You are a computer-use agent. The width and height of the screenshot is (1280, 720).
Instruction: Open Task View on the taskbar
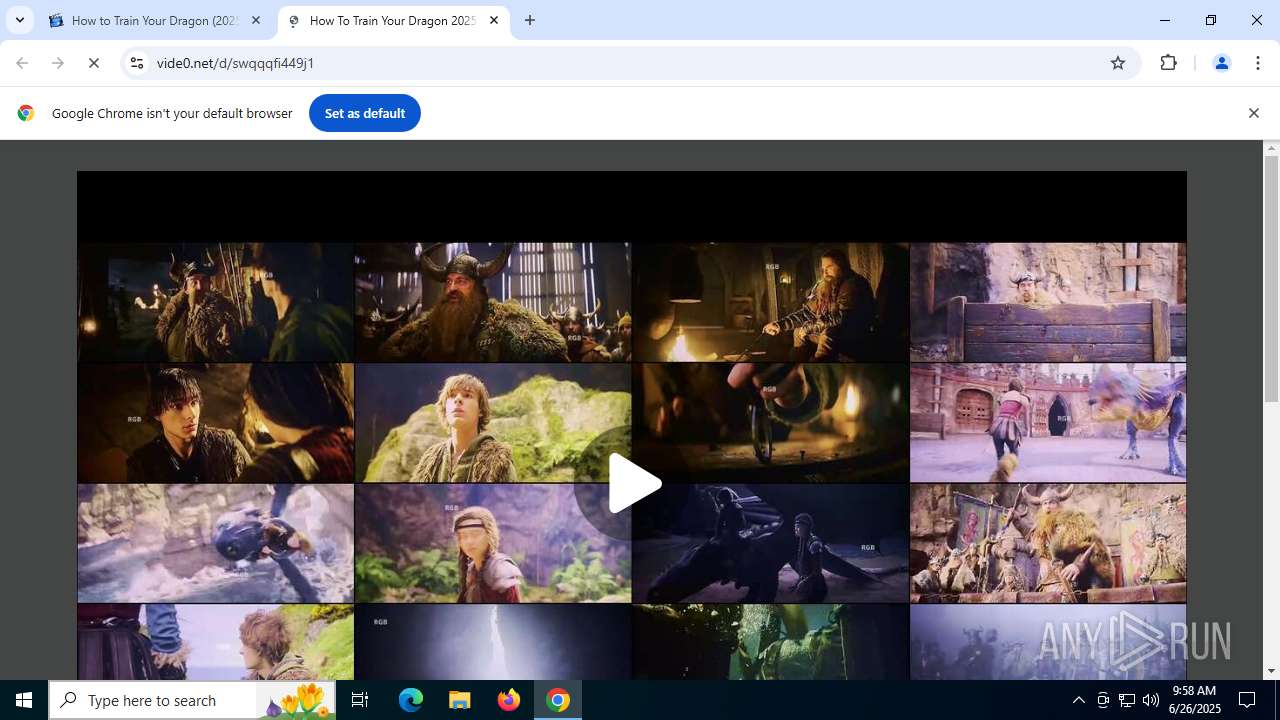click(360, 700)
